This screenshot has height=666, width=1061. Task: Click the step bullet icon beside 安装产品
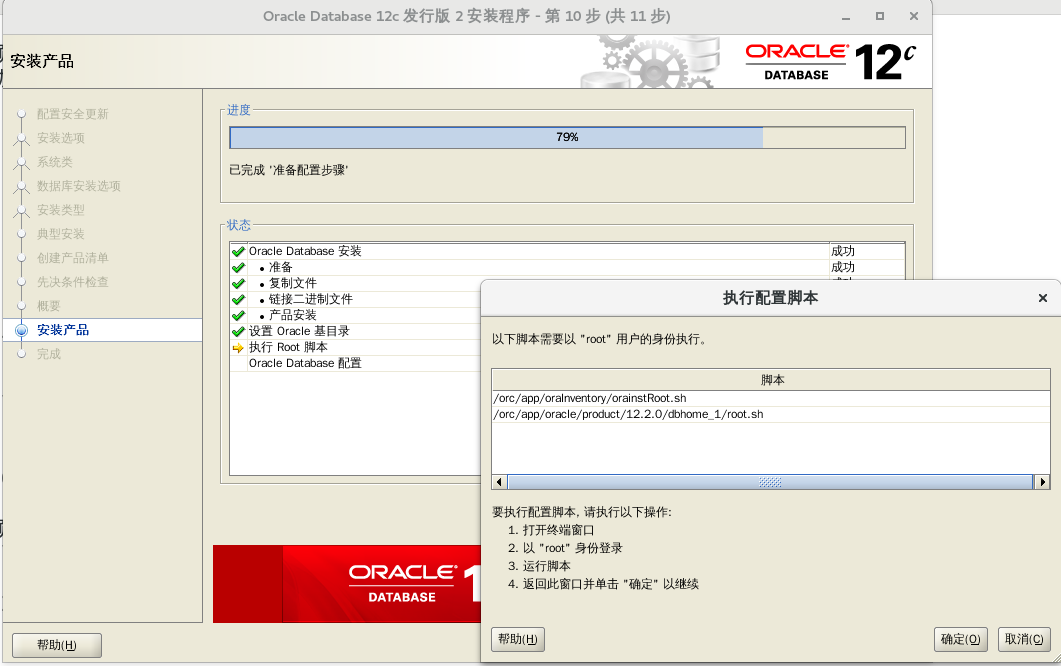[x=22, y=330]
